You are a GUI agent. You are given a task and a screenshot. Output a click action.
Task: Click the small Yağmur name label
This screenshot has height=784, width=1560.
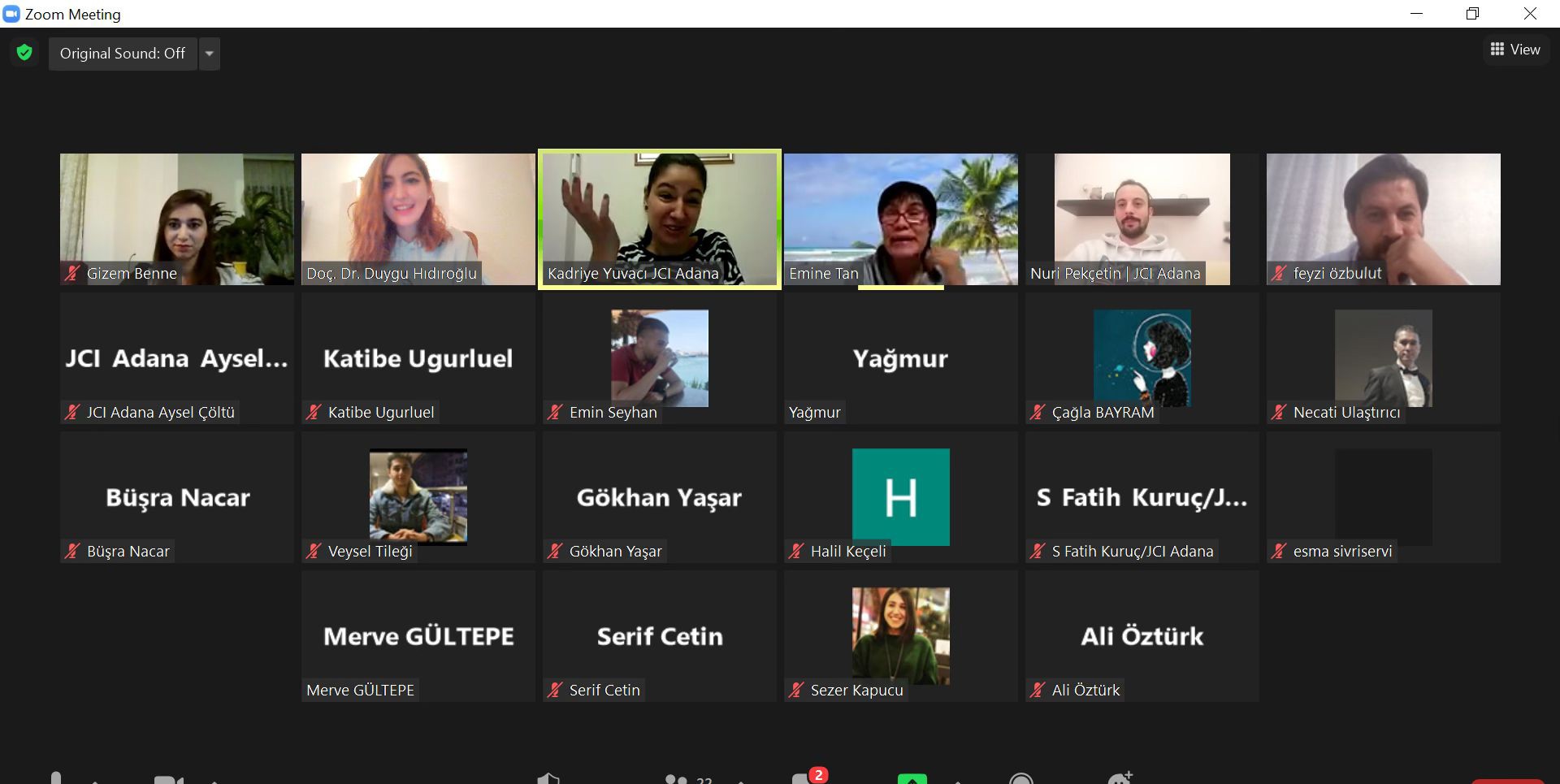(x=815, y=413)
